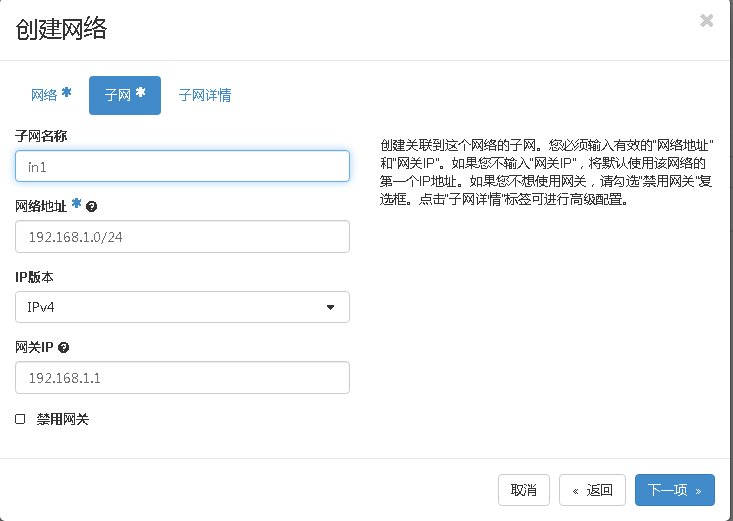
Task: Click the 禁用网关 label text
Action: 63,420
